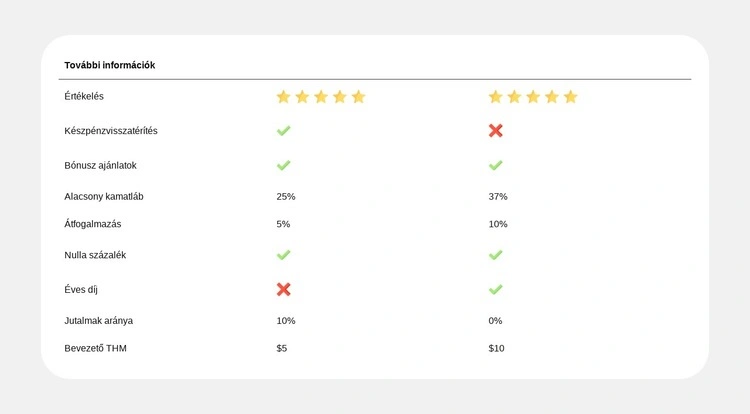Click the second star in left rating
The height and width of the screenshot is (414, 750).
tap(302, 97)
